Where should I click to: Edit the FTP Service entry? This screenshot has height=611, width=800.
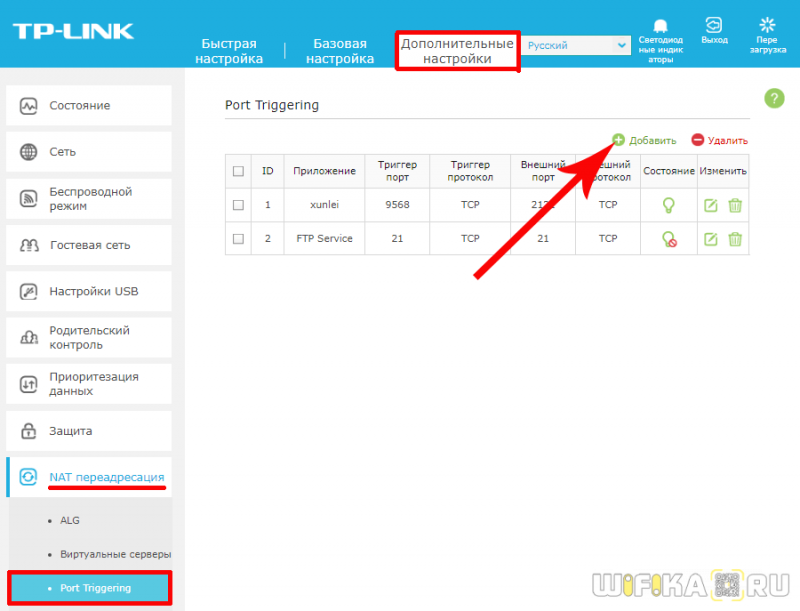point(711,239)
